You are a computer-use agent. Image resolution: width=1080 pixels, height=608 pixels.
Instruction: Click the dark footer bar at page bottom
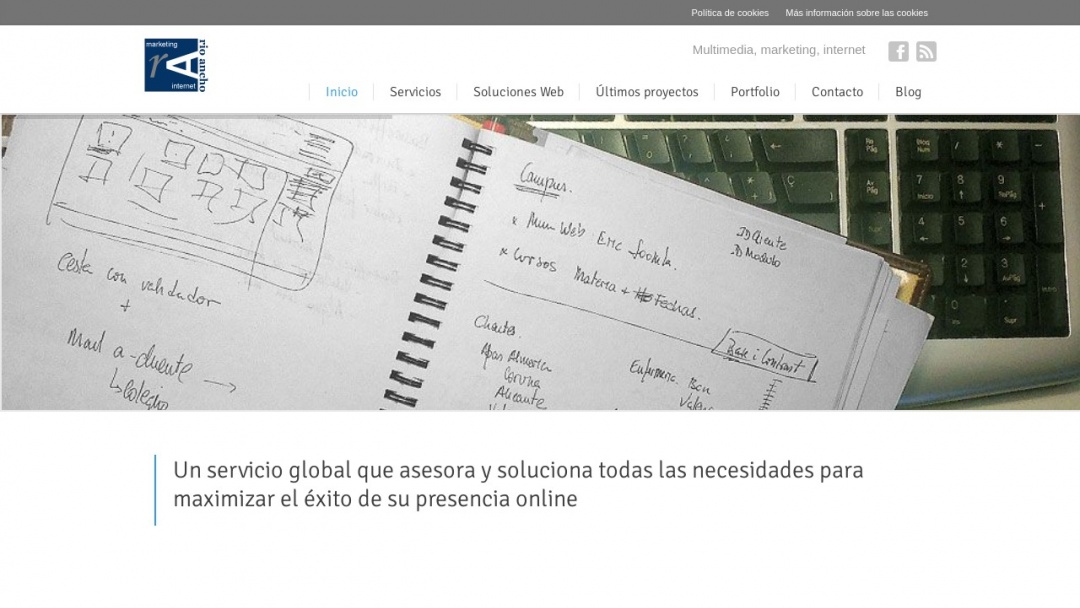(x=540, y=602)
